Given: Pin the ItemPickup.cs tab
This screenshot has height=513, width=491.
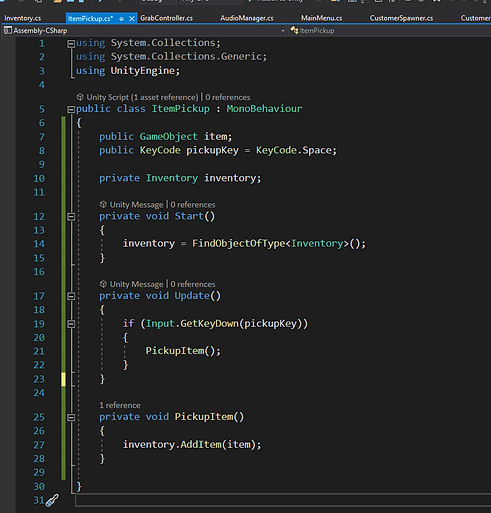Looking at the screenshot, I should (122, 19).
